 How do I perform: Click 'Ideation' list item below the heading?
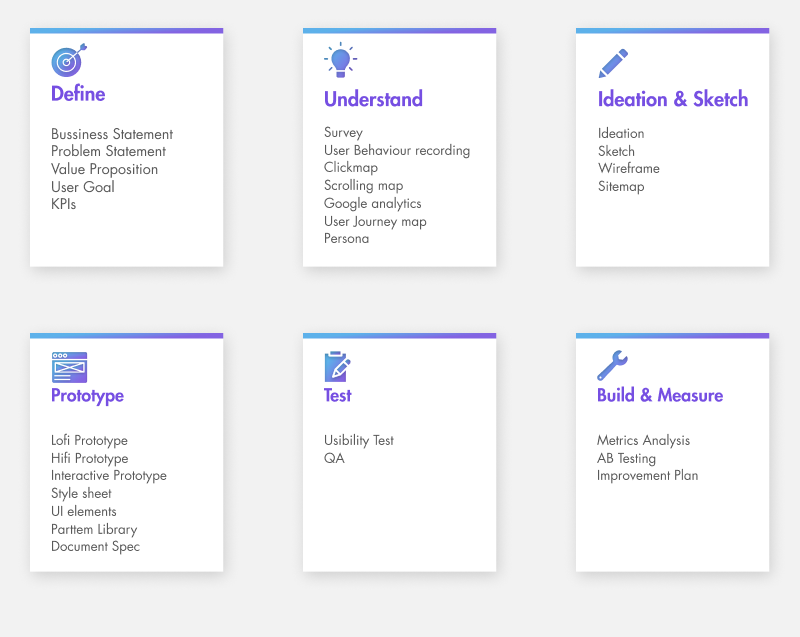621,134
